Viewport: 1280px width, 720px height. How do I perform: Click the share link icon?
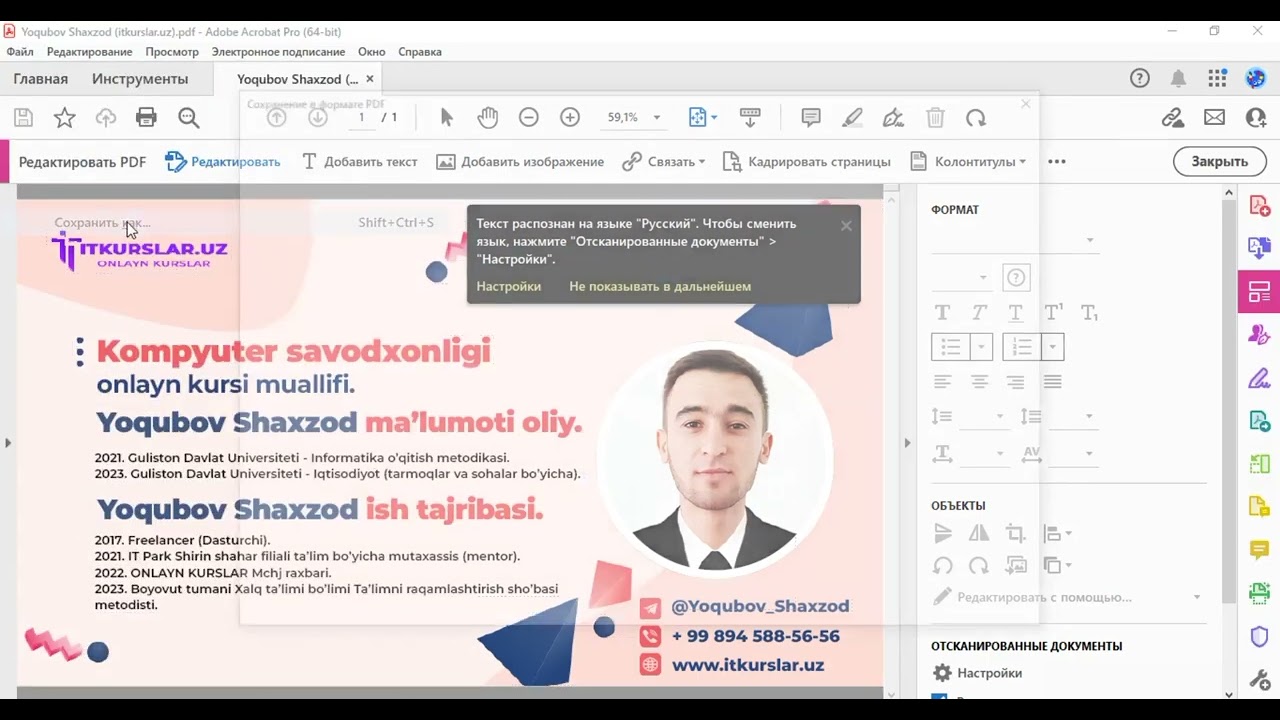coord(1173,118)
